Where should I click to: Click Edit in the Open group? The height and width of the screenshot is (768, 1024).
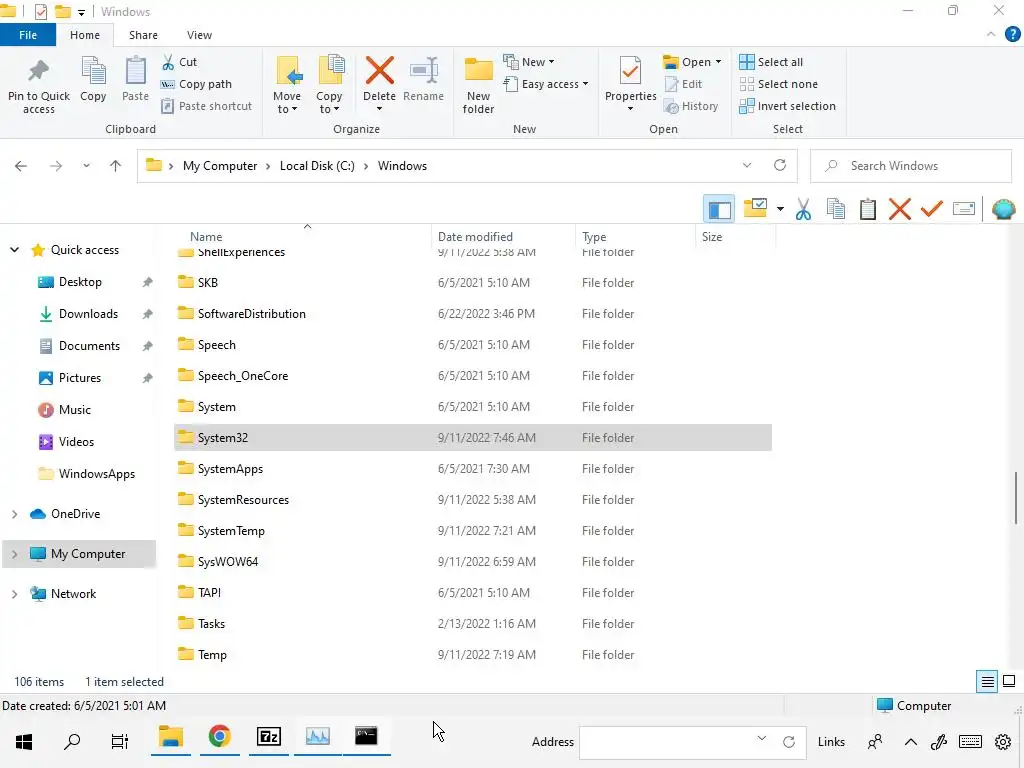(x=683, y=84)
